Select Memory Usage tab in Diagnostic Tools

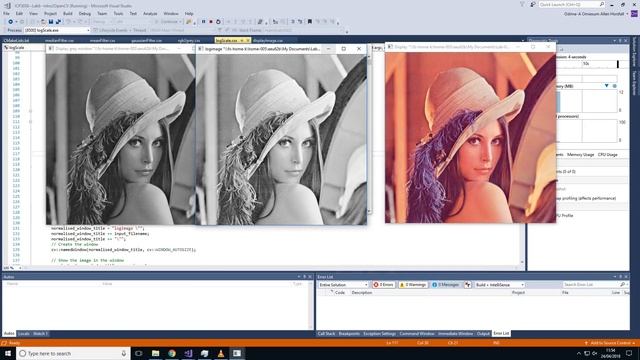[580, 155]
